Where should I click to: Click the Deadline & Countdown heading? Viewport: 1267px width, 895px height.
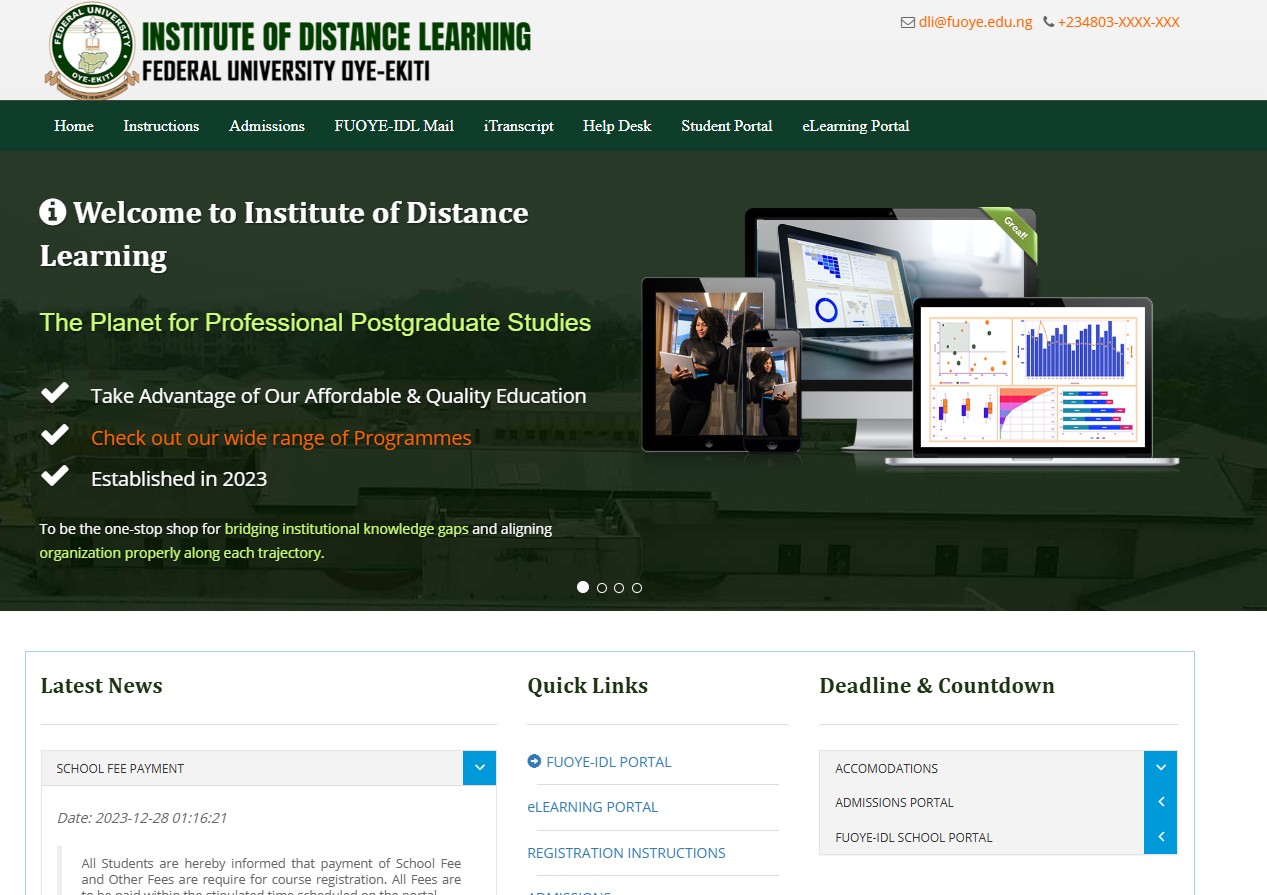(x=937, y=686)
